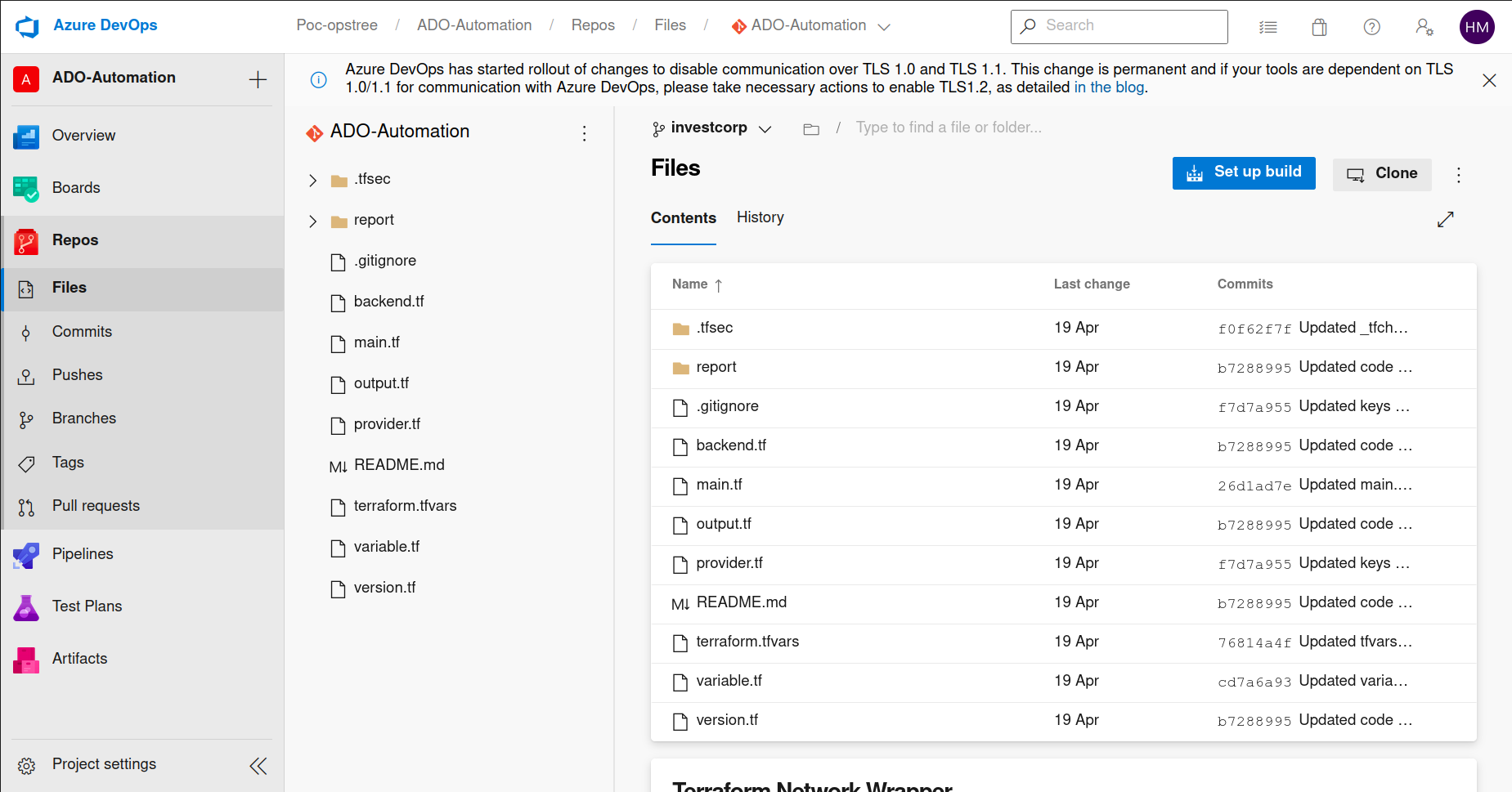Viewport: 1512px width, 792px height.
Task: Open the ADO-Automation repository dropdown in breadcrumb
Action: [810, 26]
